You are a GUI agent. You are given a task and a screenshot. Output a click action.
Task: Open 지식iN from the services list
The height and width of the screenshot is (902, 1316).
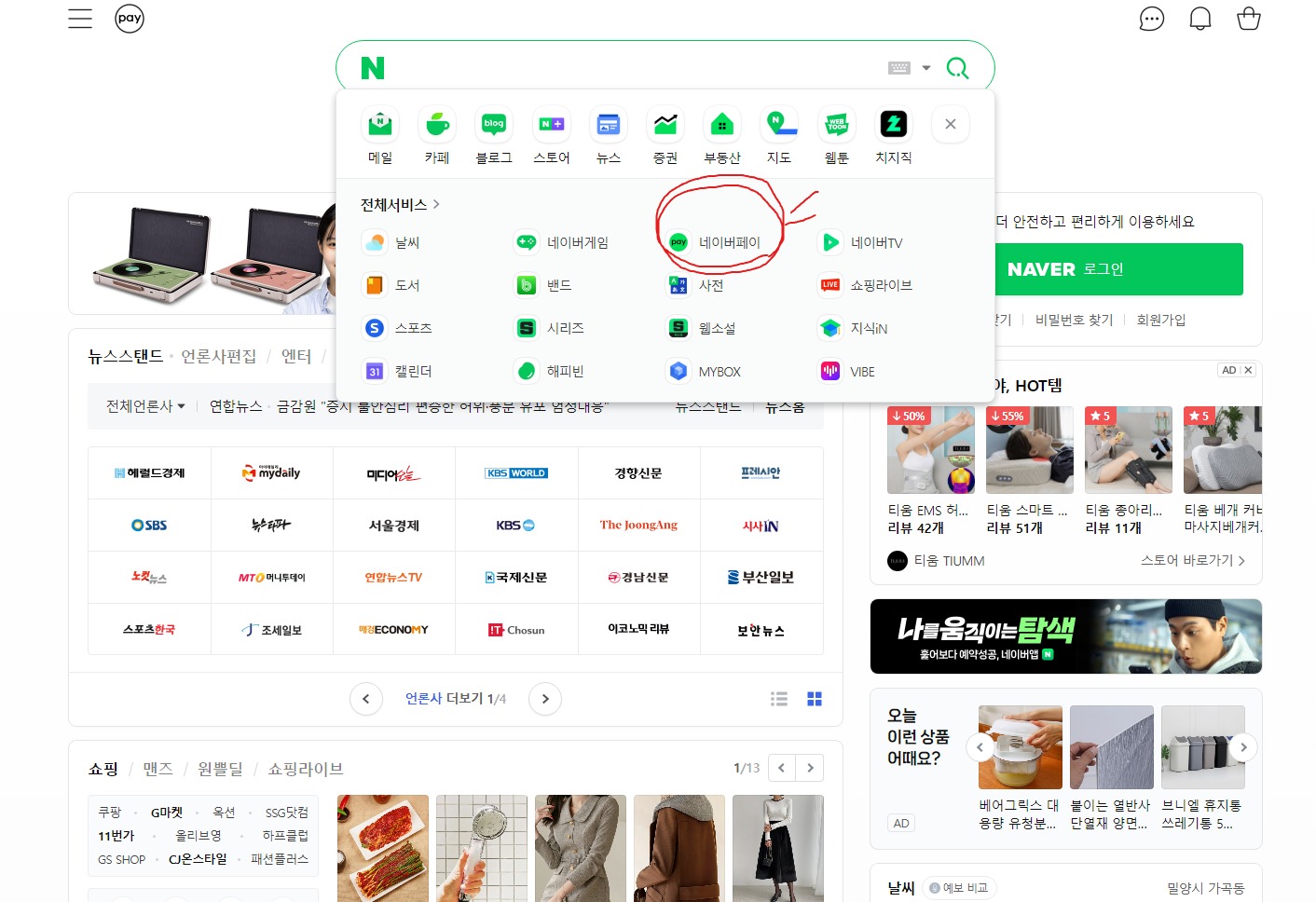854,328
